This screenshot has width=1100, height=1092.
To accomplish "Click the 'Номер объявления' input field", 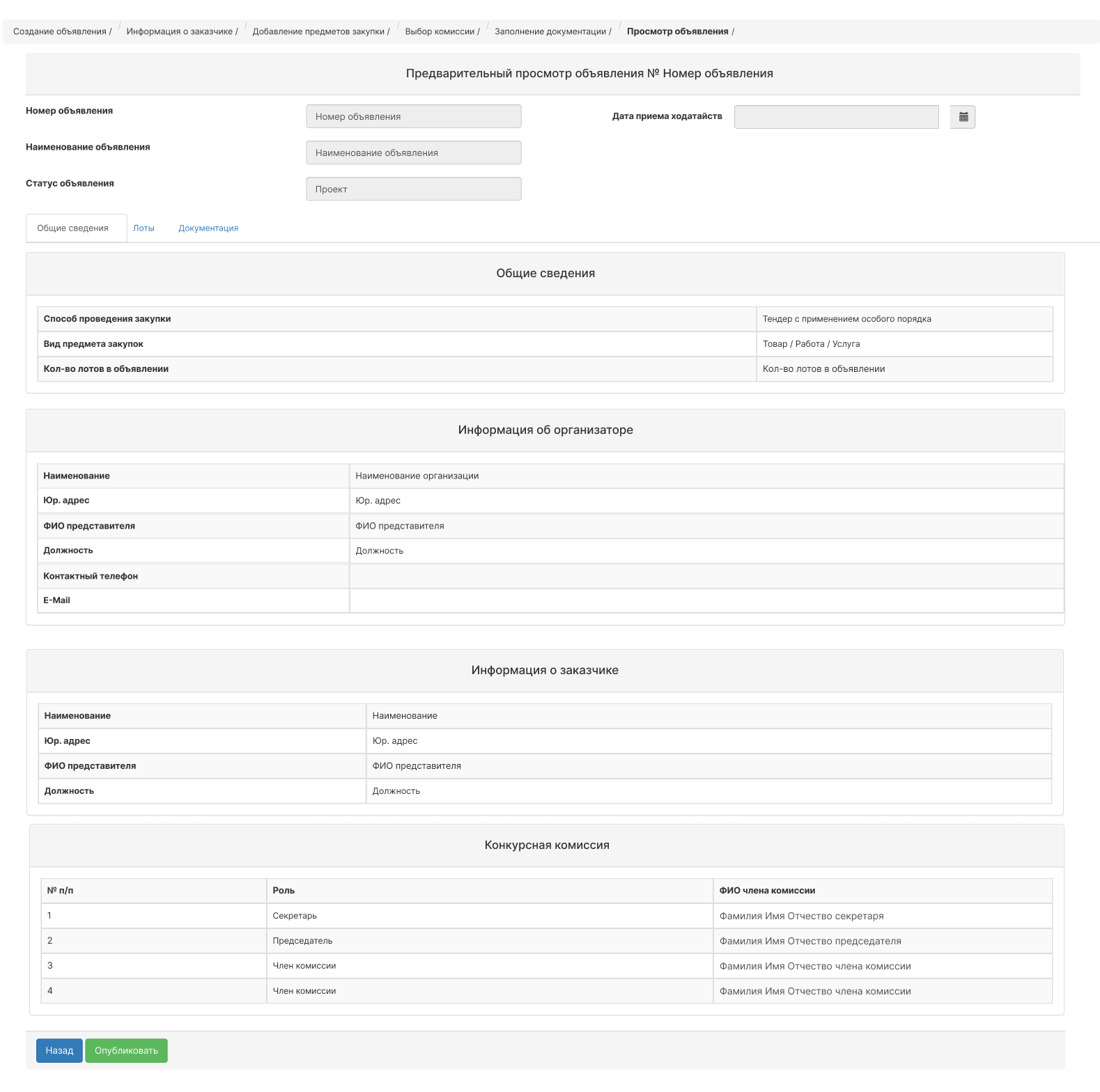I will (414, 116).
